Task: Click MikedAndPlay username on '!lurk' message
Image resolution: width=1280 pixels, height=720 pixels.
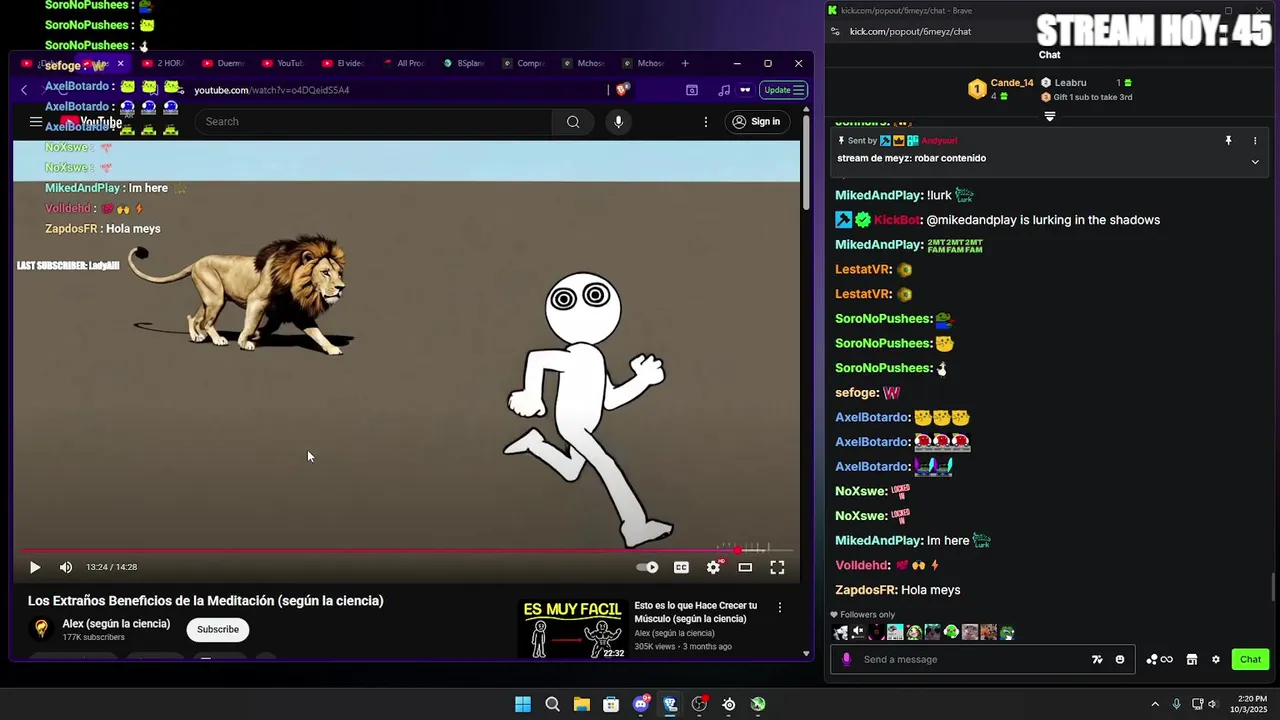Action: [879, 195]
